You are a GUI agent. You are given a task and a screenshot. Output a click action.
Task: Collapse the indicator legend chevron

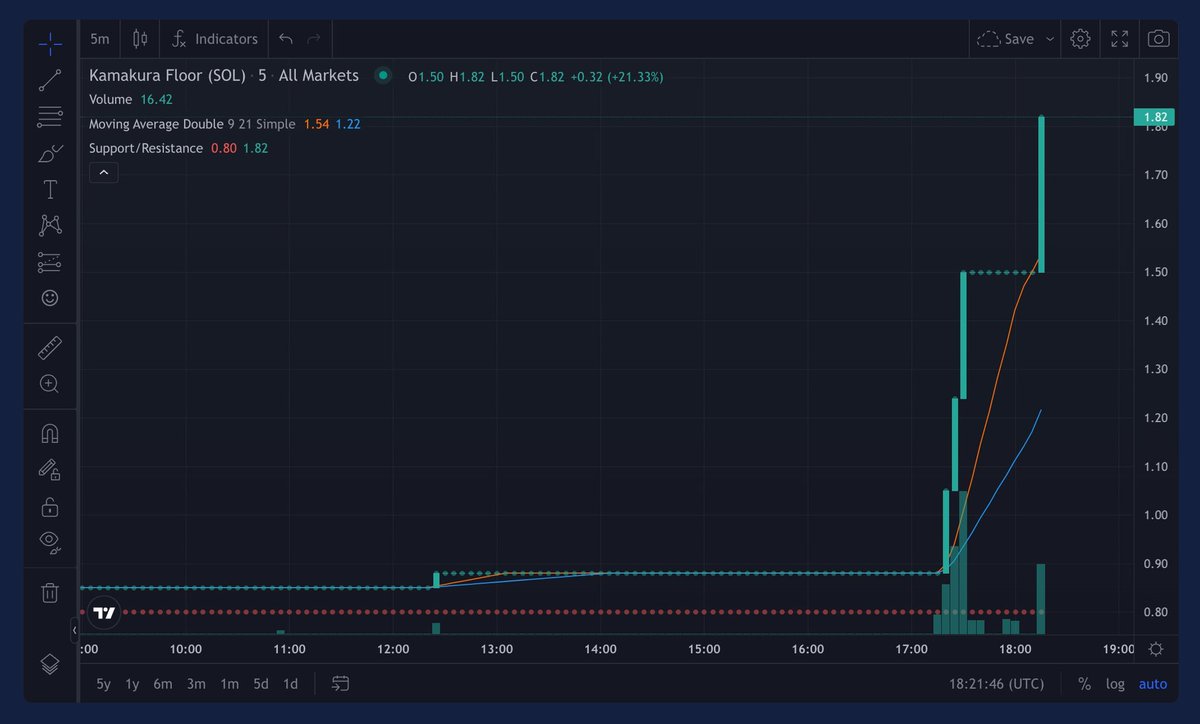coord(104,173)
